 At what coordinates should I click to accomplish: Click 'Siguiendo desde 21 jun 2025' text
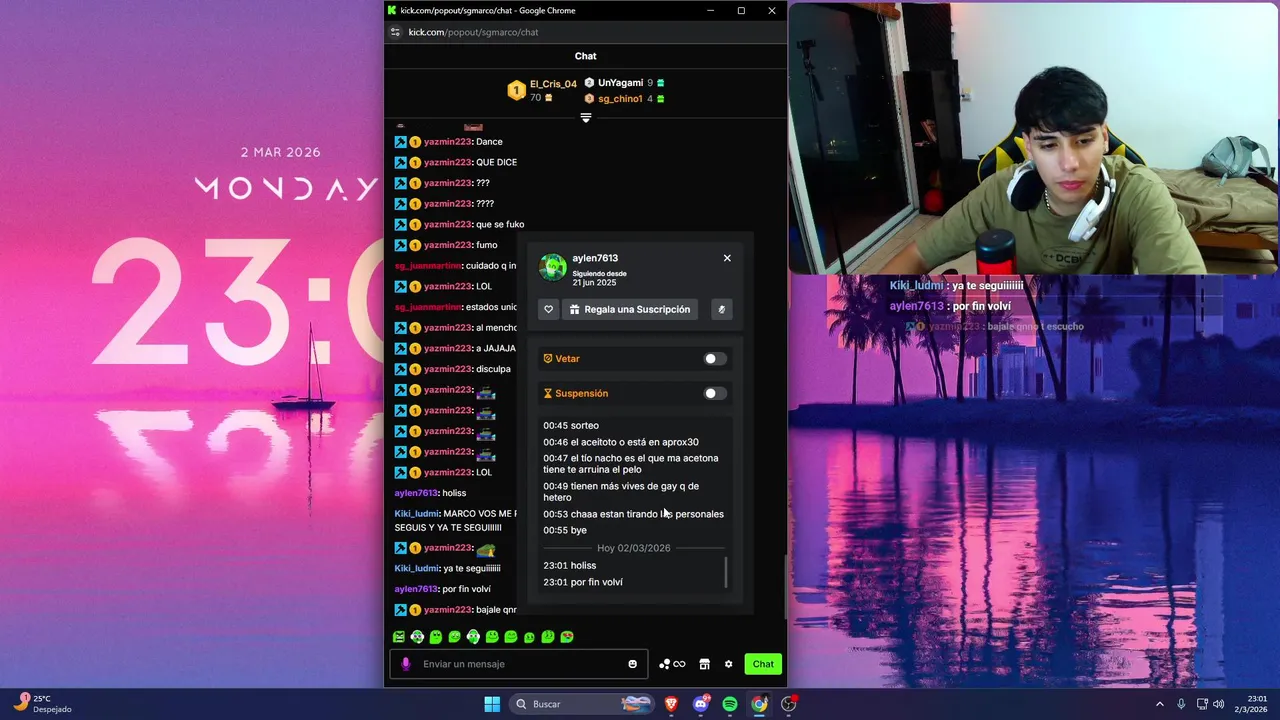click(600, 278)
